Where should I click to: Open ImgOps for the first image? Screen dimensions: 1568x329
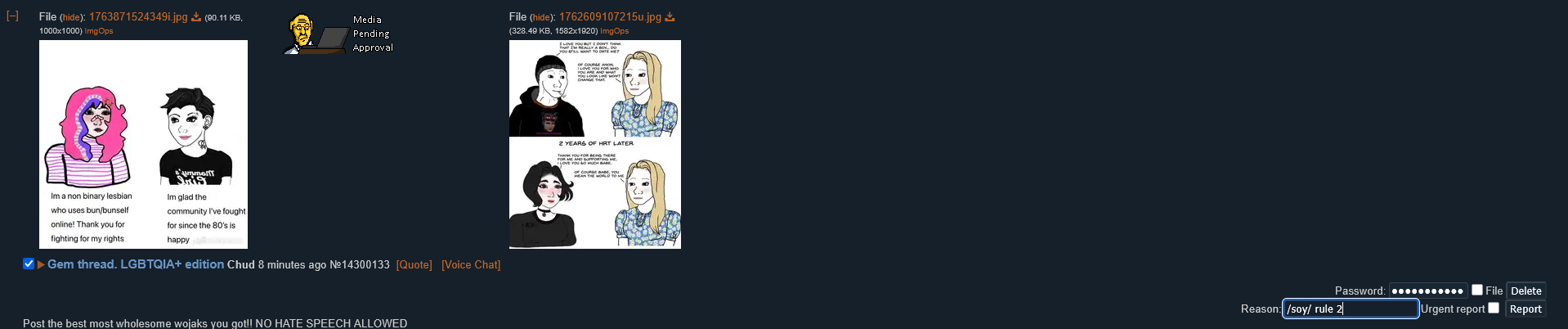tap(99, 31)
